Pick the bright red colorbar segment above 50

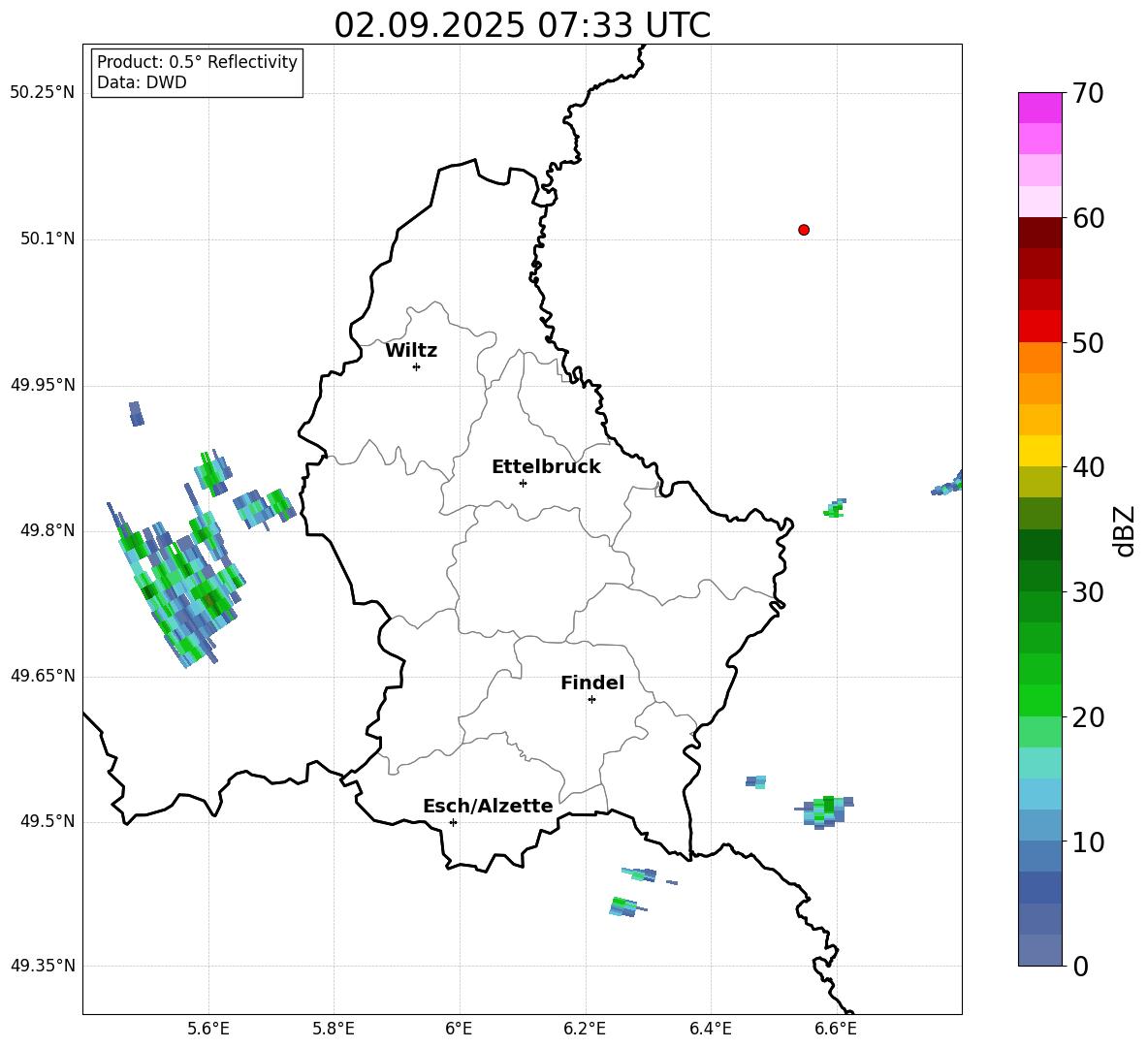click(x=1039, y=327)
